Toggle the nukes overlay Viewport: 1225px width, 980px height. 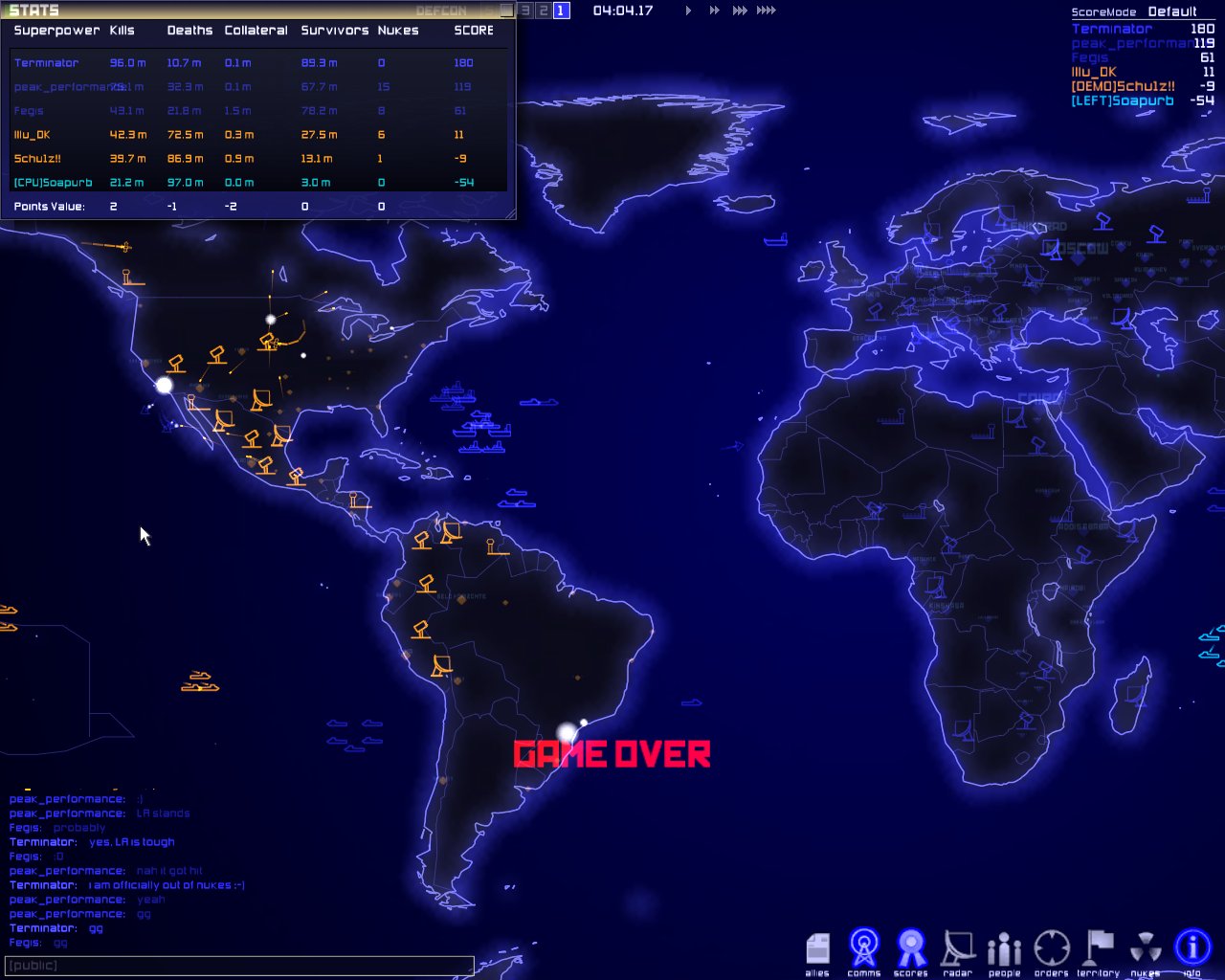pyautogui.click(x=1146, y=949)
